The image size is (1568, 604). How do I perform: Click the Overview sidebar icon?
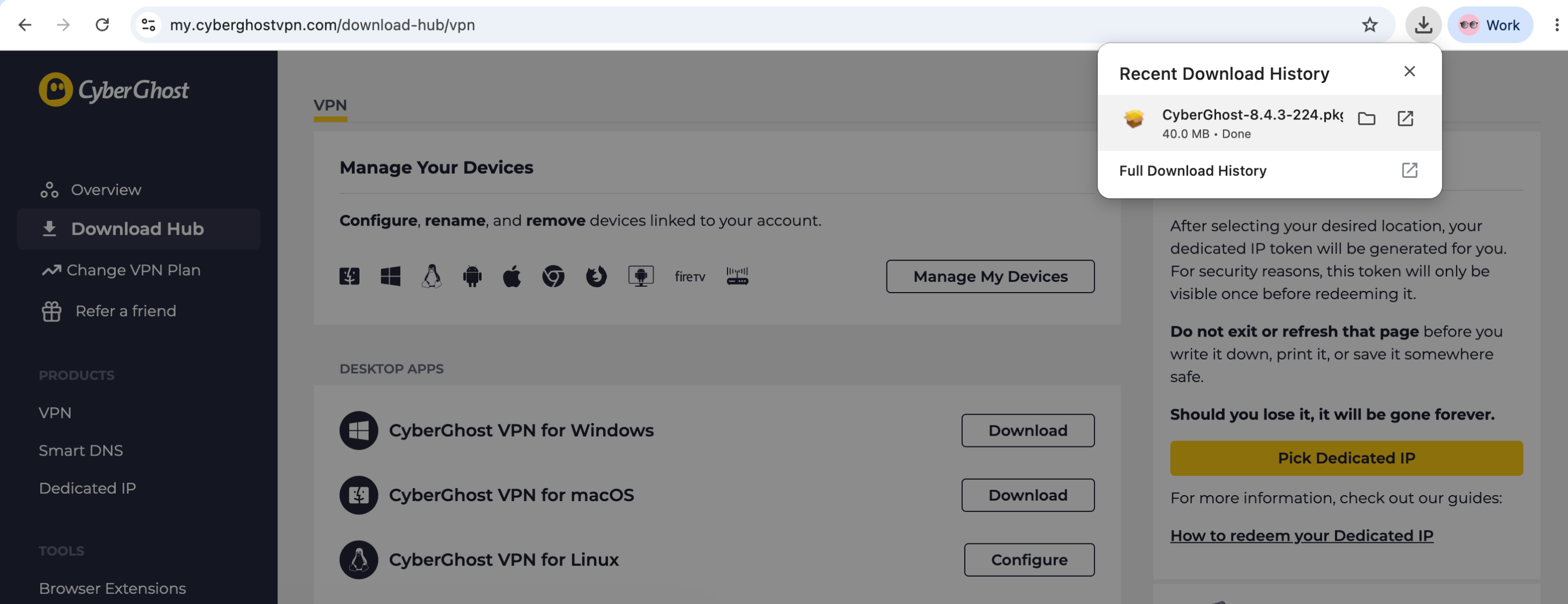coord(49,190)
